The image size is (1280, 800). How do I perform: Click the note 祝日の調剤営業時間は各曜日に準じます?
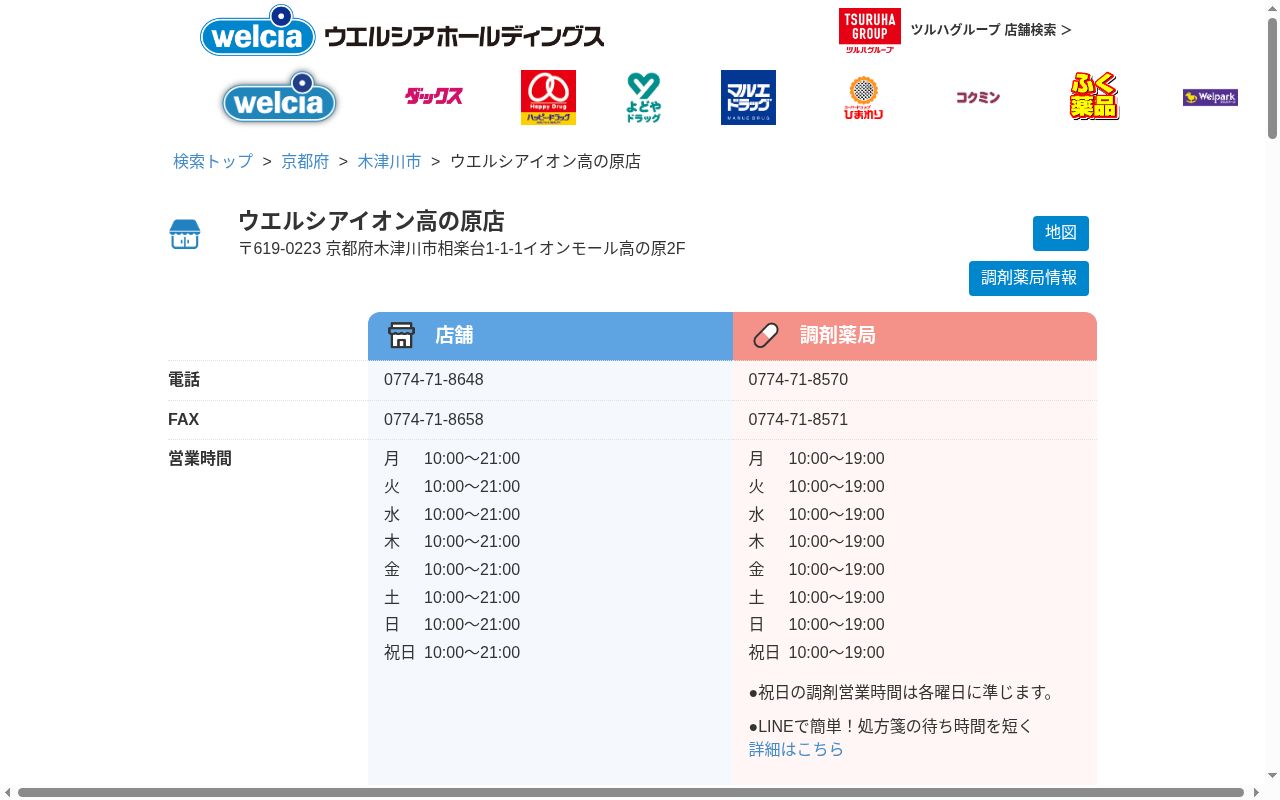coord(902,692)
